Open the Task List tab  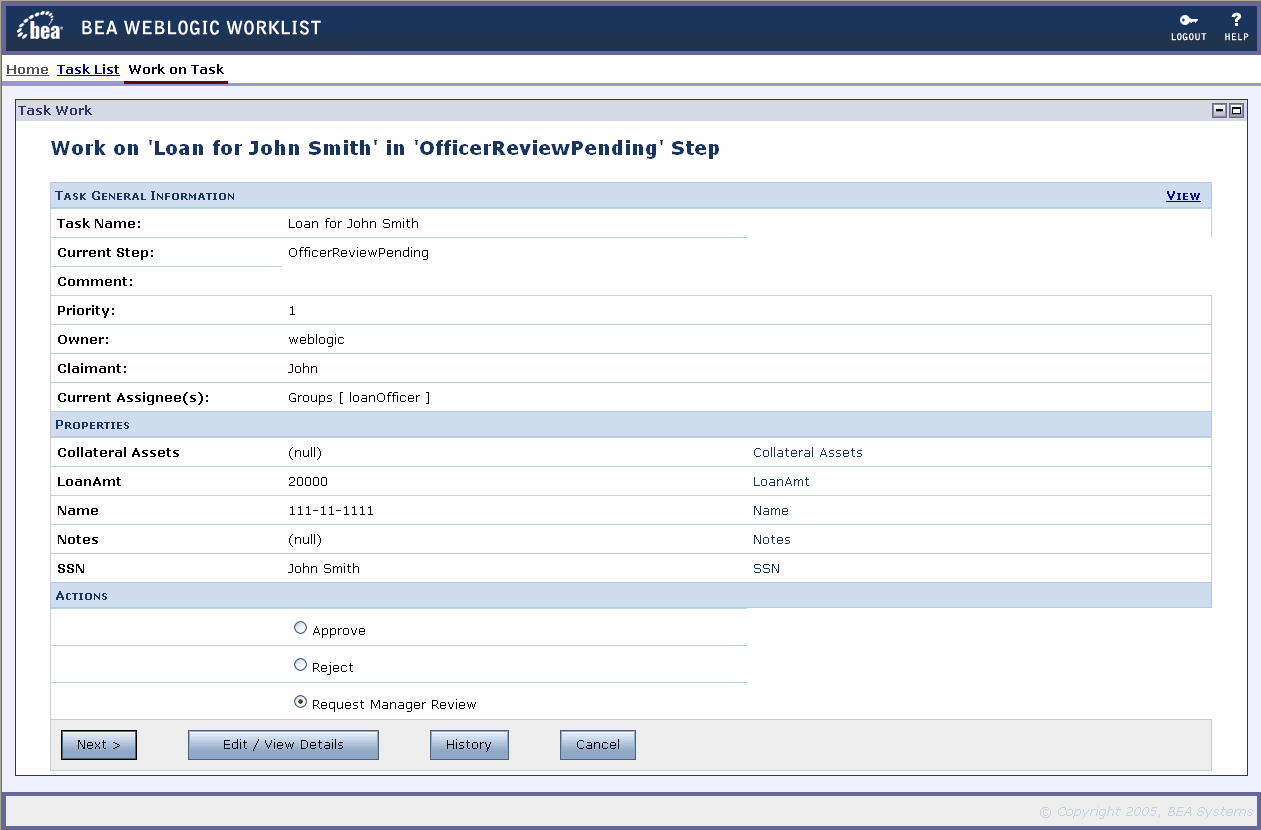tap(88, 69)
